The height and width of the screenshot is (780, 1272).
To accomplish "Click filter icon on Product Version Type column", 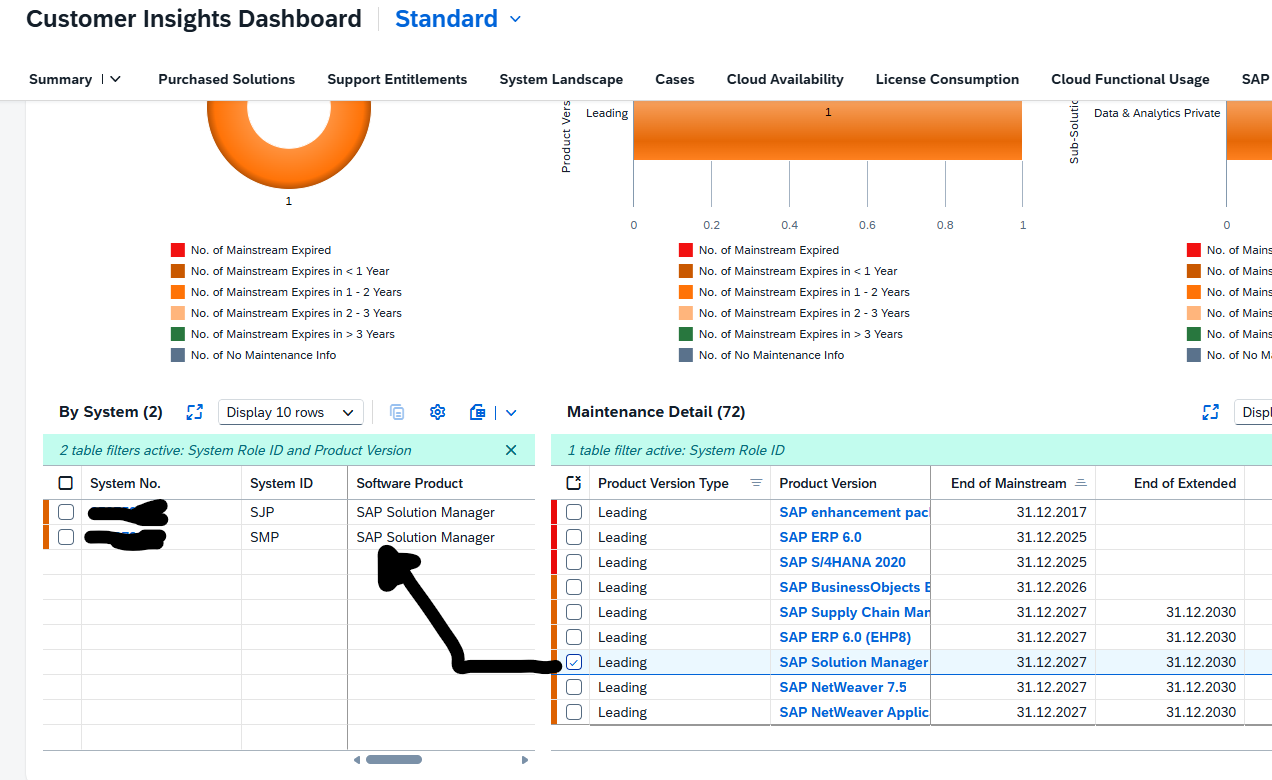I will pyautogui.click(x=757, y=483).
